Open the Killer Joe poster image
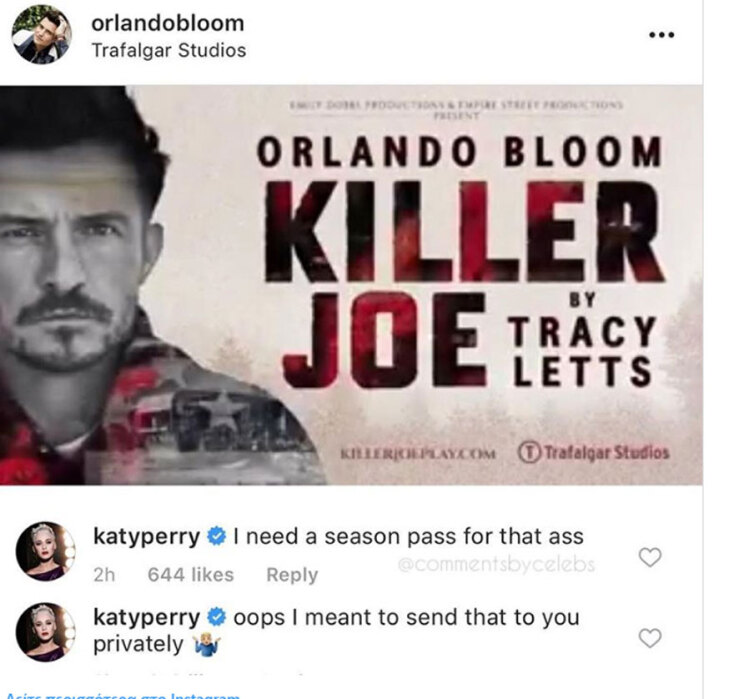734x699 pixels. click(x=351, y=285)
